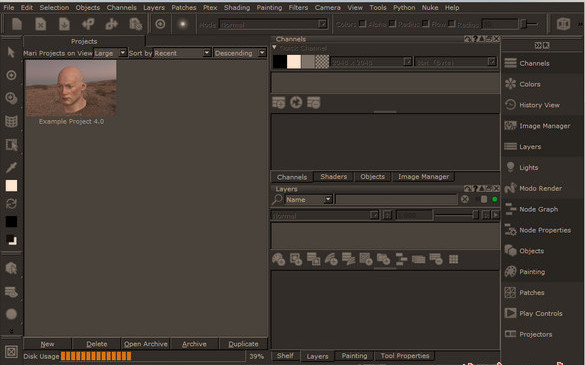The height and width of the screenshot is (365, 585).
Task: Expand the toolbox overflow chevron
Action: point(11,331)
